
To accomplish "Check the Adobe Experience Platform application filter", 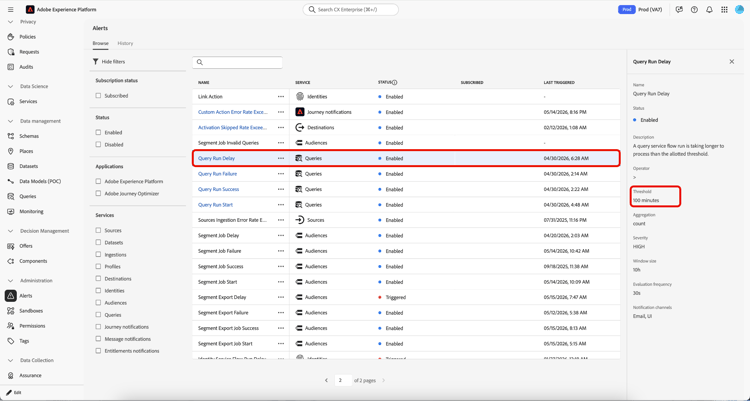I will coord(98,182).
